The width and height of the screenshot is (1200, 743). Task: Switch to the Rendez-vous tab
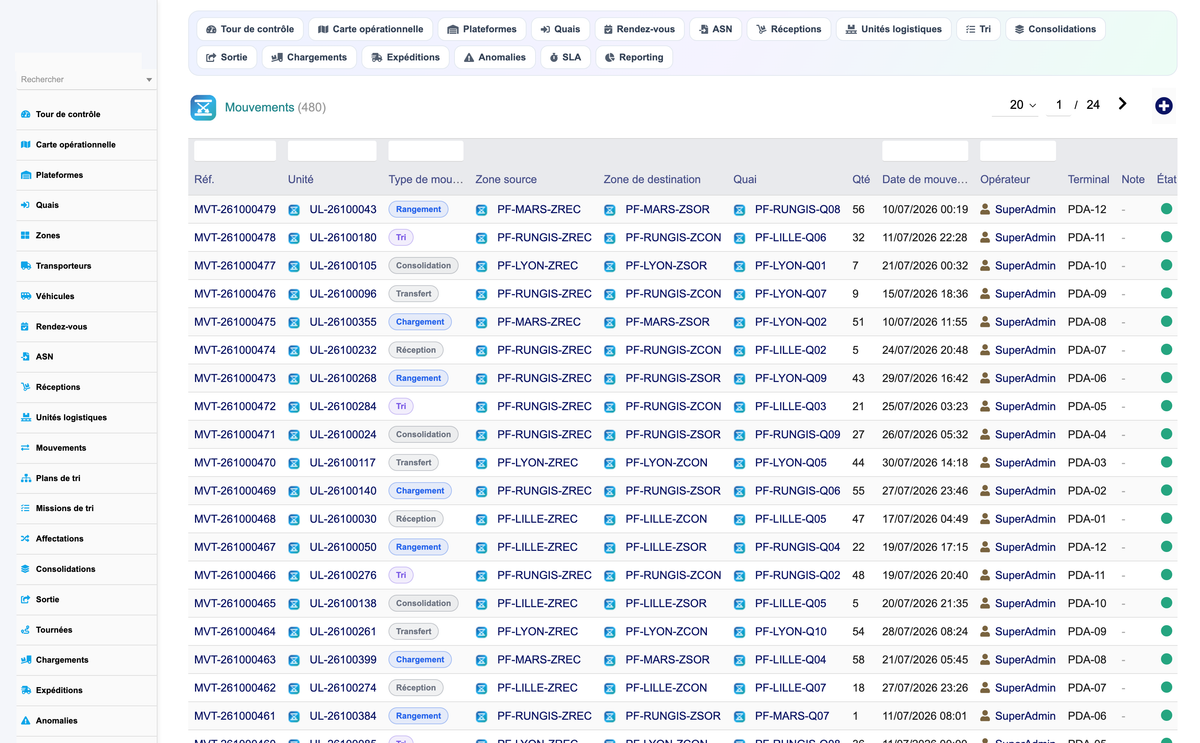click(x=639, y=29)
